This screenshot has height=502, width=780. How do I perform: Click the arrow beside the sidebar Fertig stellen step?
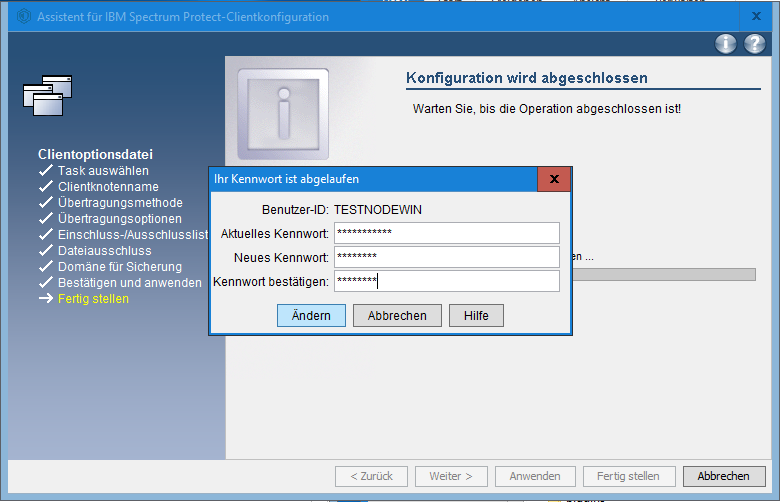click(x=45, y=299)
